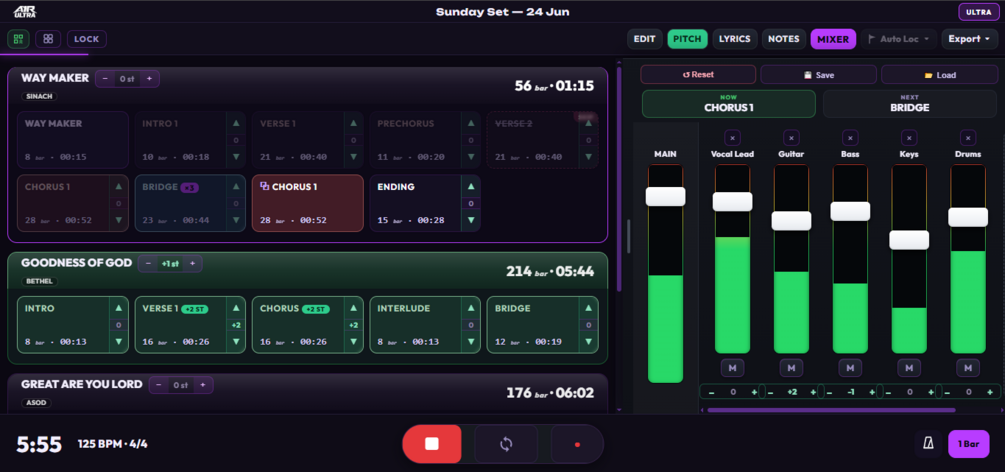The width and height of the screenshot is (1005, 472).
Task: Click the mixer horizontal scrollbar
Action: pyautogui.click(x=831, y=410)
